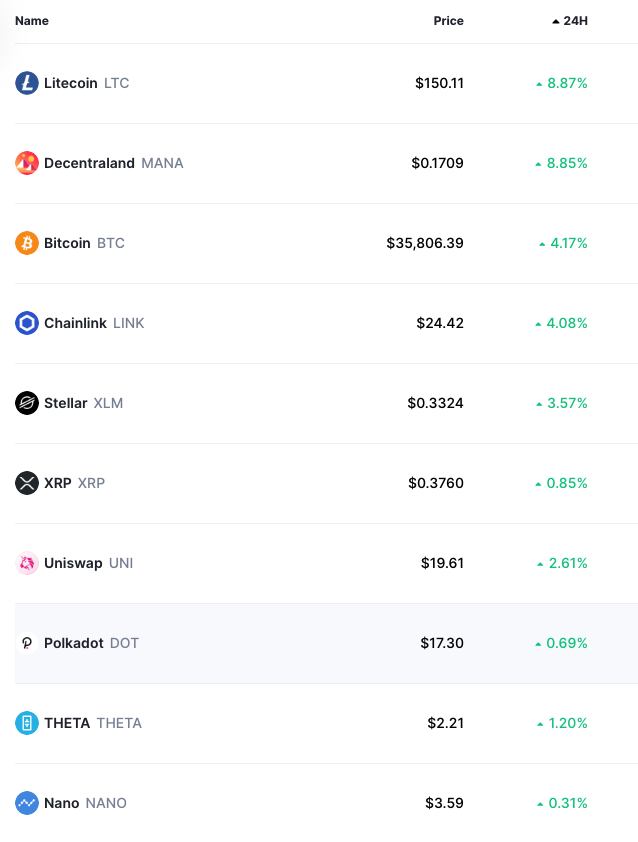This screenshot has width=638, height=842.
Task: Click the Chainlink hexagon logo icon
Action: tap(27, 323)
